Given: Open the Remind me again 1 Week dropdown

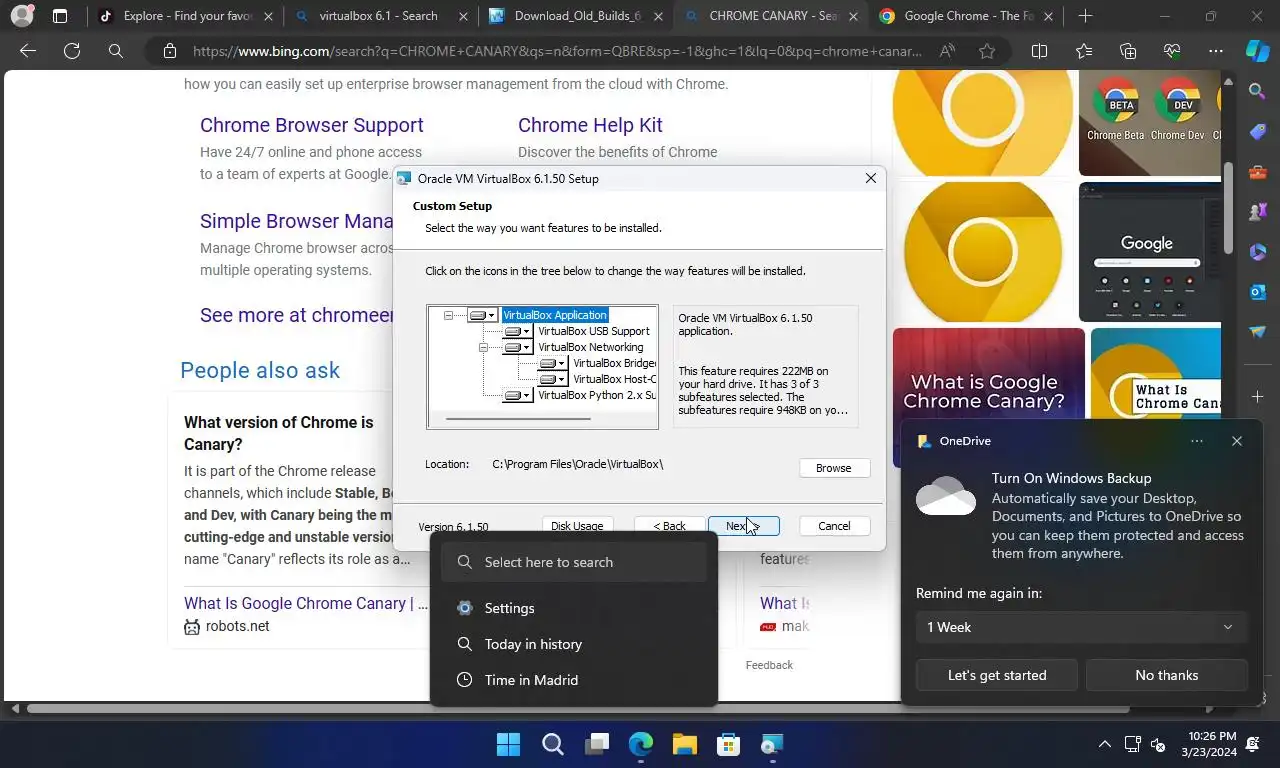Looking at the screenshot, I should click(1082, 627).
